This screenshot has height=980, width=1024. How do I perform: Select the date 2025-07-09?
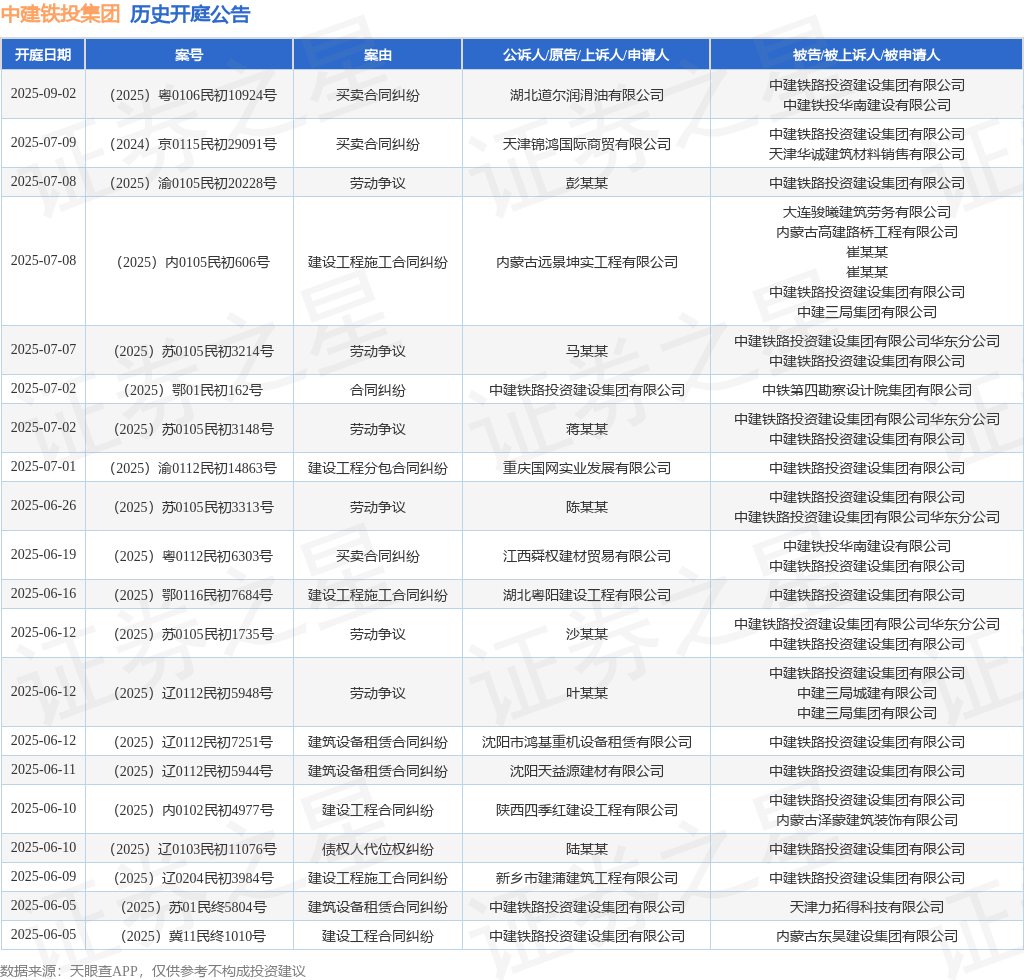click(43, 143)
